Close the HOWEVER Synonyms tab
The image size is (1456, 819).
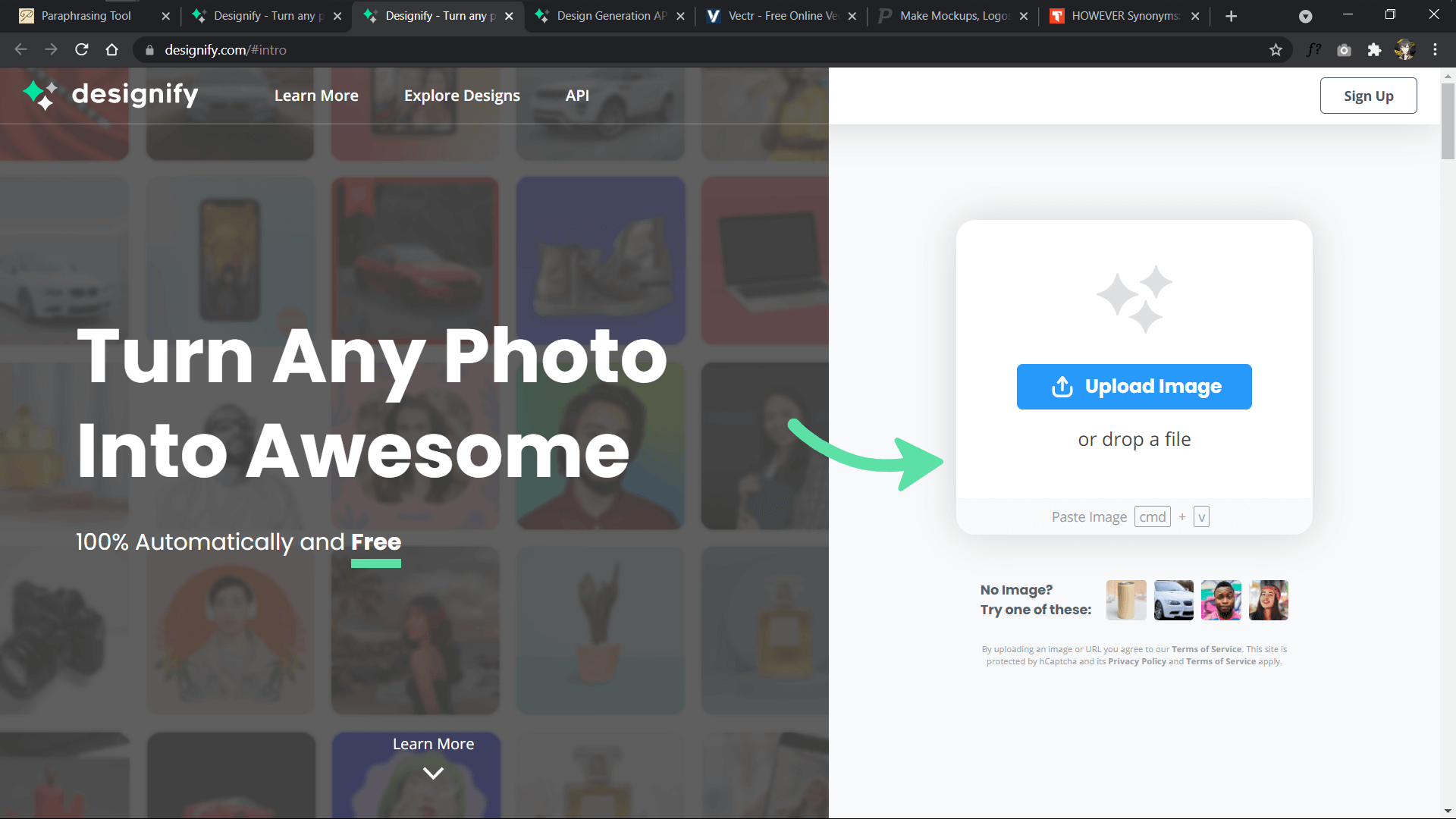(1195, 16)
